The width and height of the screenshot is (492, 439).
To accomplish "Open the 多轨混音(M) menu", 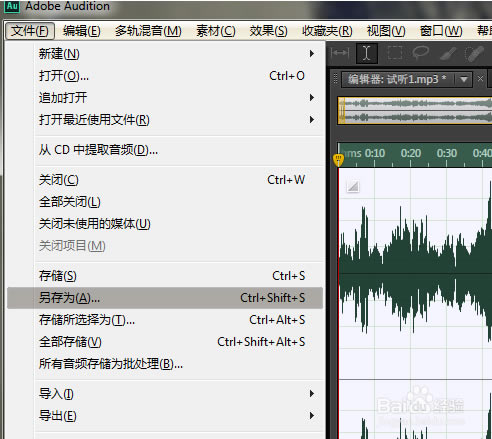I will tap(148, 31).
